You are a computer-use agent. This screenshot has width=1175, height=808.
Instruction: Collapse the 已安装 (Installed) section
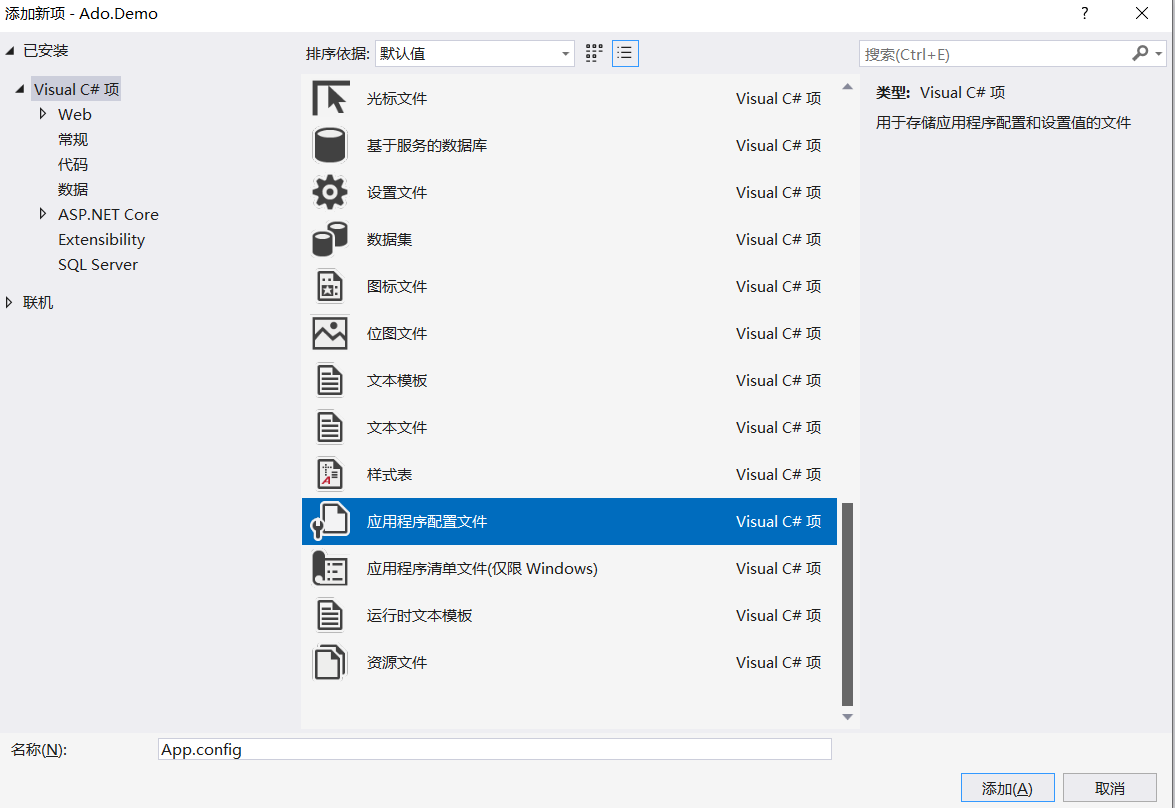[10, 51]
